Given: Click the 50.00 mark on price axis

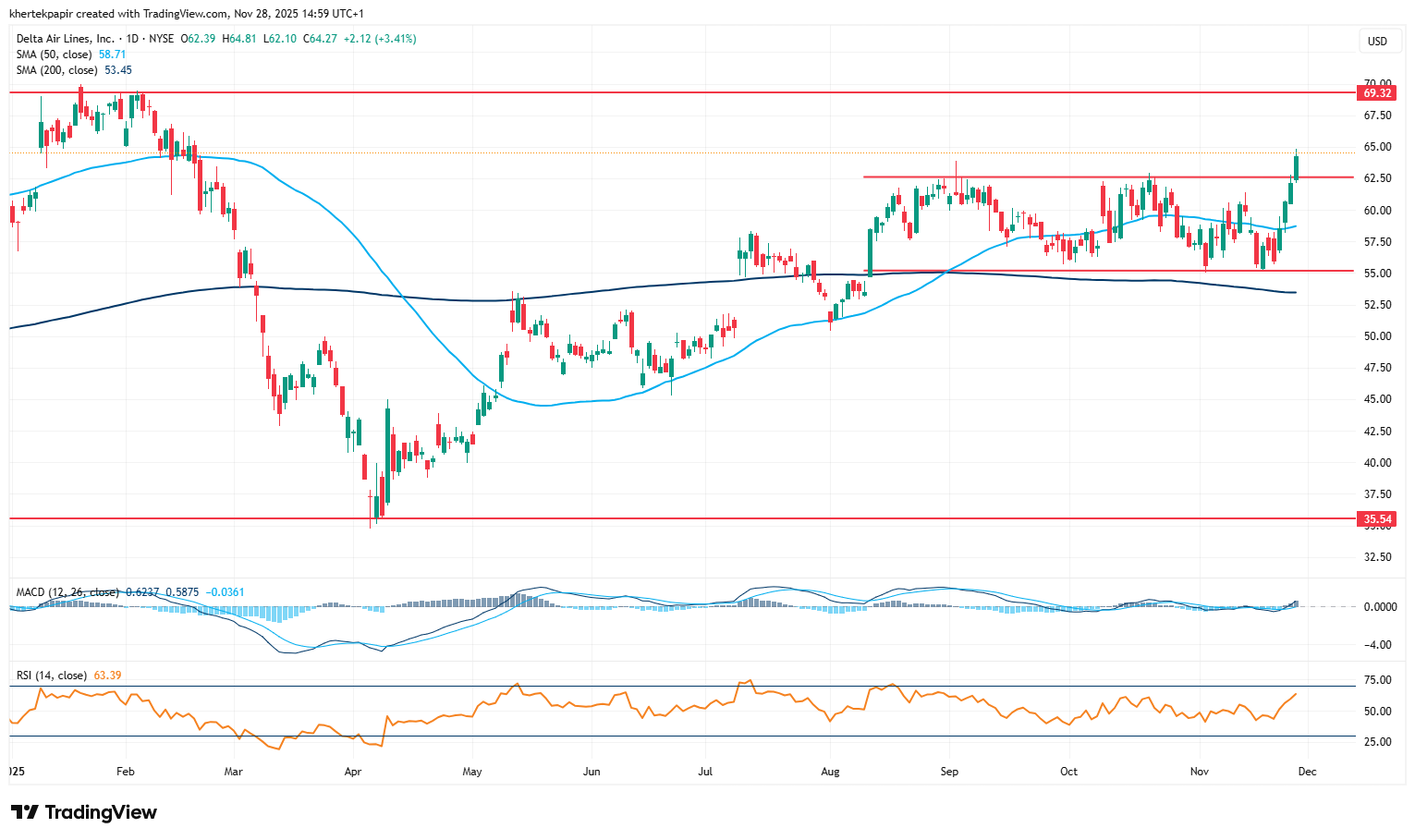Looking at the screenshot, I should point(1377,336).
